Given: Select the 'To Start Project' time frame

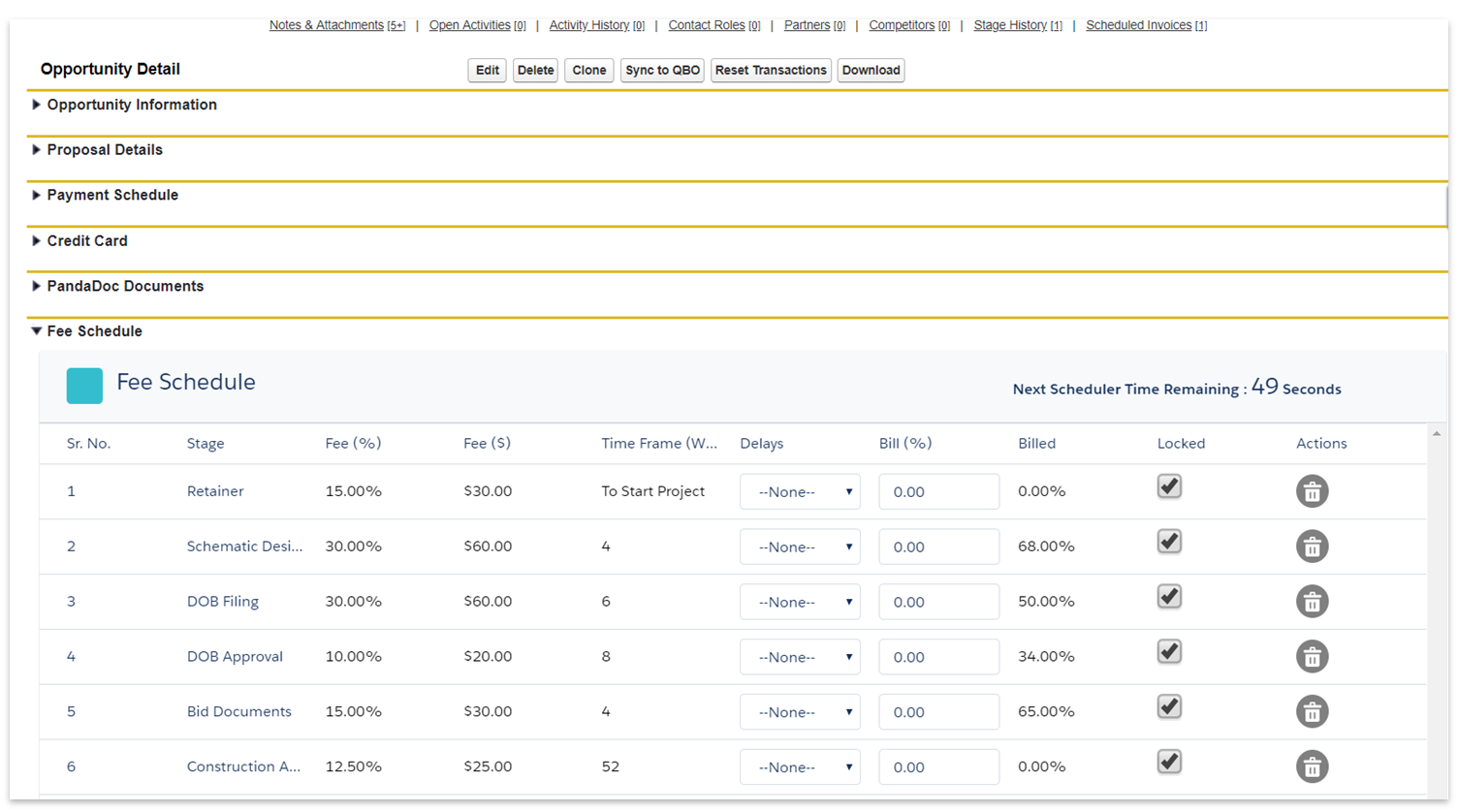Looking at the screenshot, I should [x=652, y=491].
